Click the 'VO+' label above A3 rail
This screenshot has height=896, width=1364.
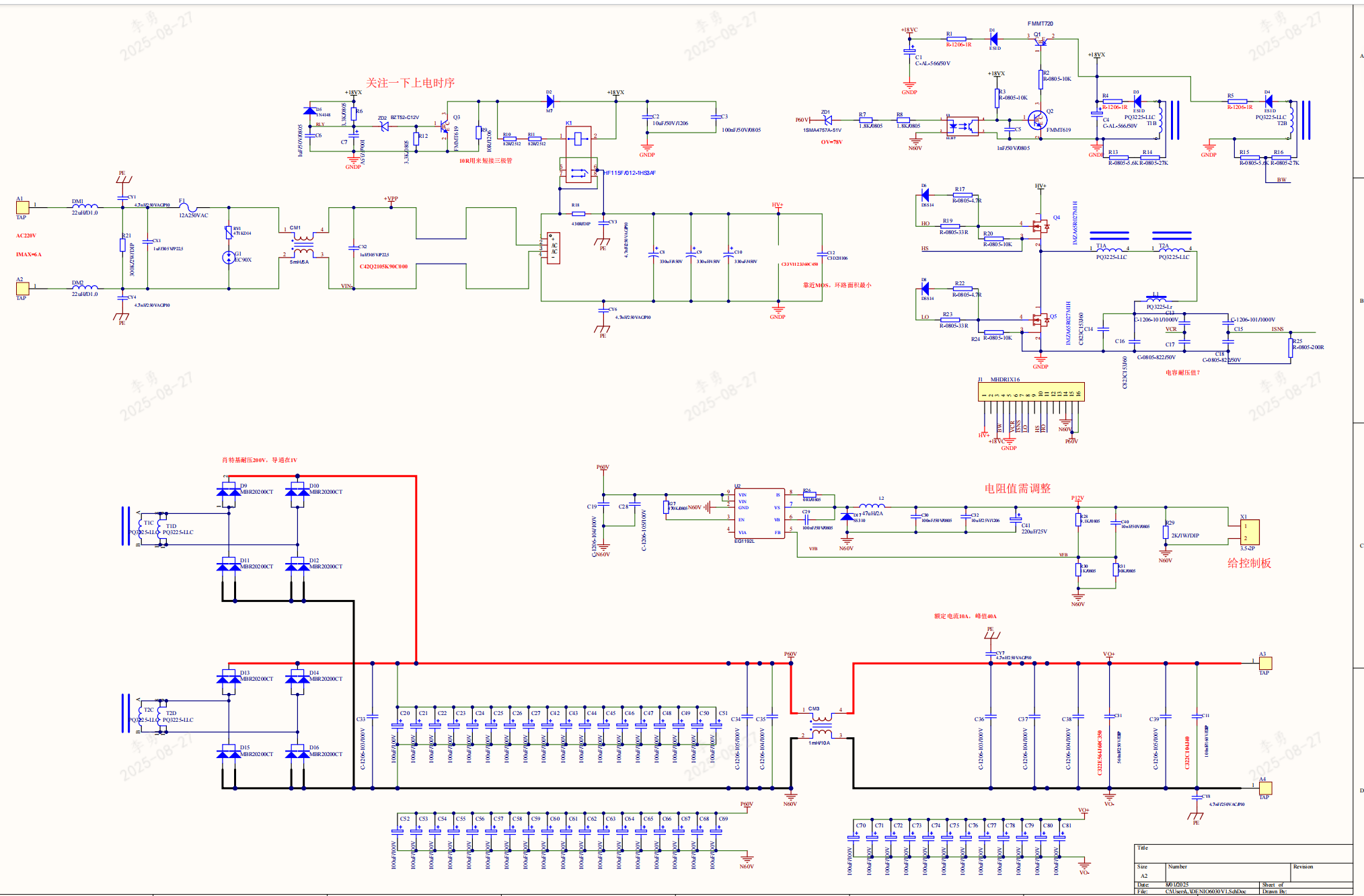click(x=1108, y=654)
